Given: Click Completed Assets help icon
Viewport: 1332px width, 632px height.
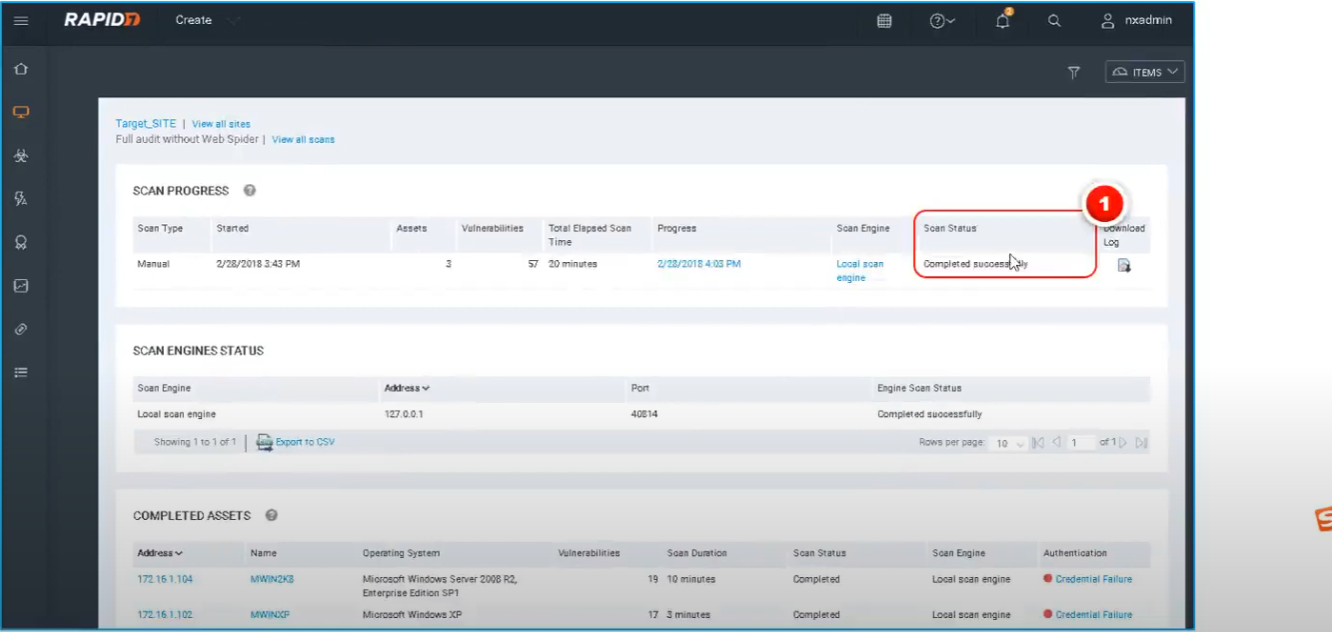Looking at the screenshot, I should pos(271,515).
